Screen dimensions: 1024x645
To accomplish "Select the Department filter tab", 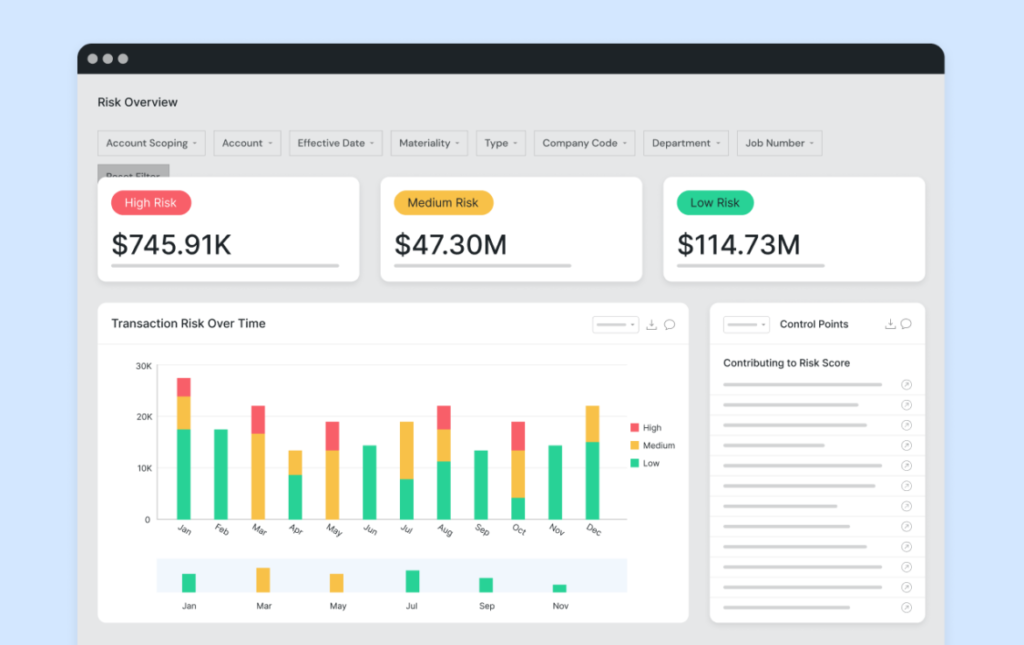I will point(686,143).
